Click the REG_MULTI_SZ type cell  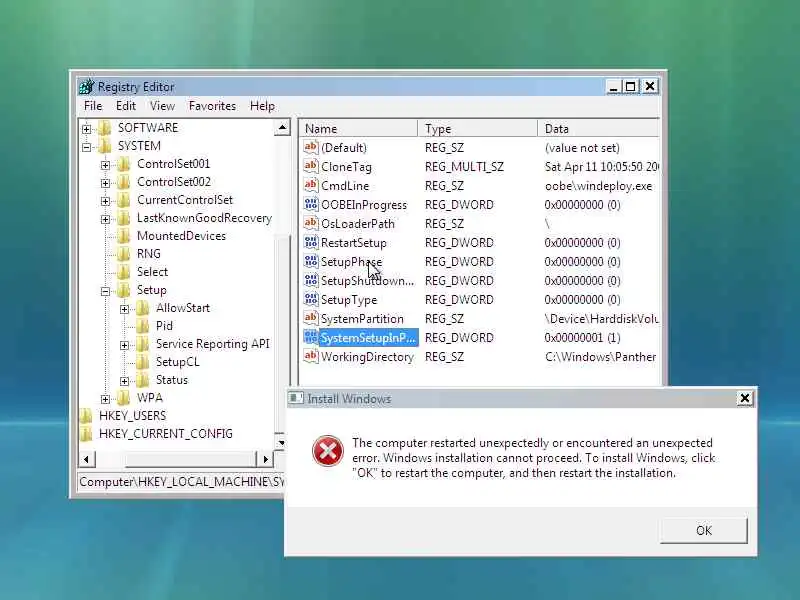pyautogui.click(x=464, y=167)
